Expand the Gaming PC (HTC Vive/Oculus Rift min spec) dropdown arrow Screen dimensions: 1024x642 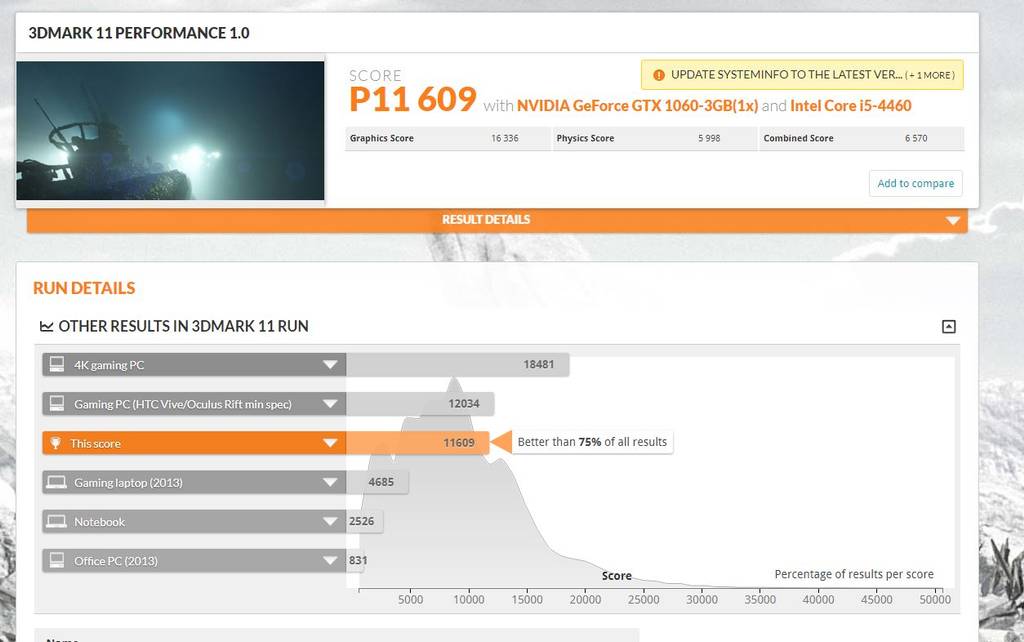tap(330, 404)
